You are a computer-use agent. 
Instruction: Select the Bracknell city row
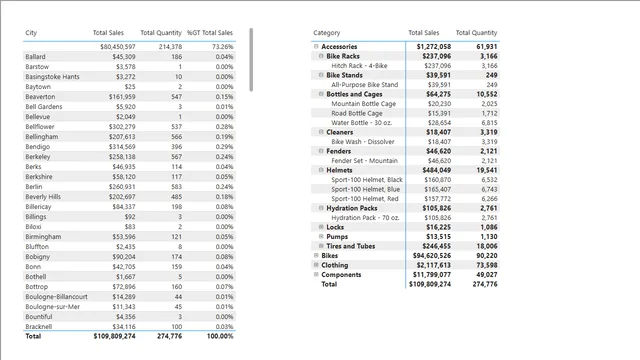[129, 326]
